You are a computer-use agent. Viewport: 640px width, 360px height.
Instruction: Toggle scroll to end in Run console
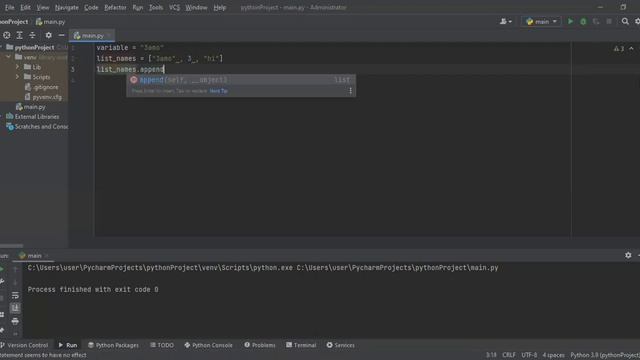click(15, 308)
